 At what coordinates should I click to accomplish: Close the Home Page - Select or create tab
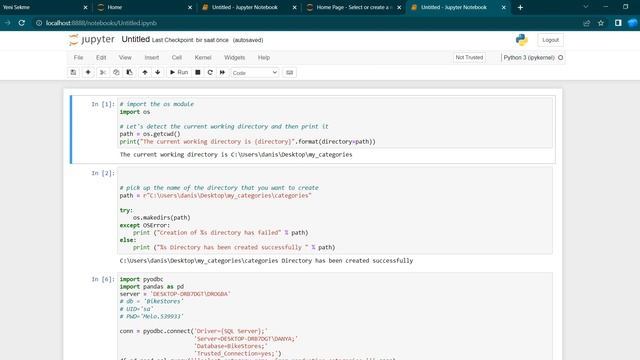pos(399,7)
